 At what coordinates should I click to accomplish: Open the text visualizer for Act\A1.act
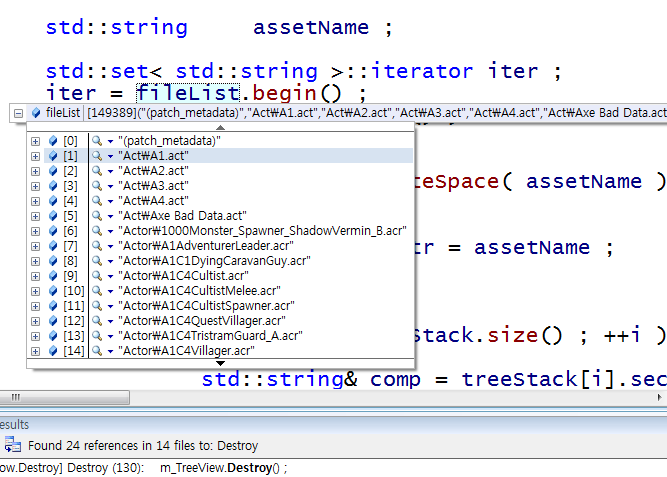[x=97, y=156]
